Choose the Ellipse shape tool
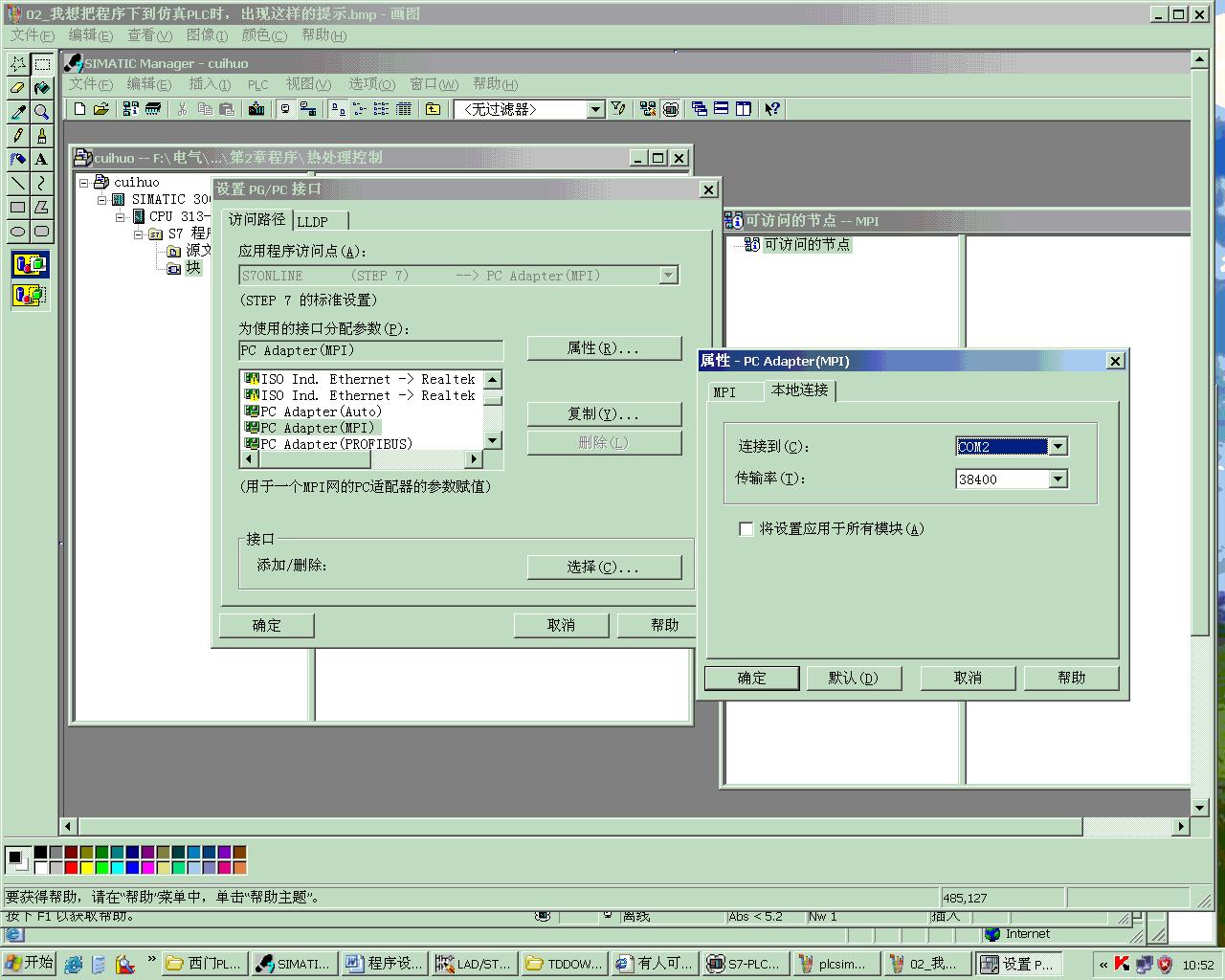 tap(17, 231)
